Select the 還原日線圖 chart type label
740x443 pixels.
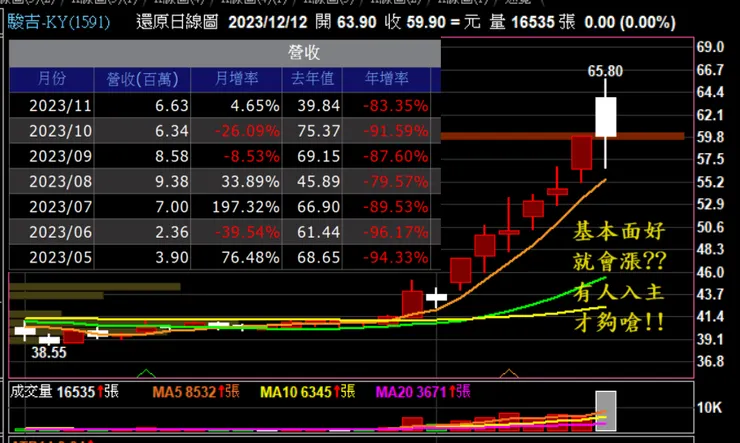[177, 22]
